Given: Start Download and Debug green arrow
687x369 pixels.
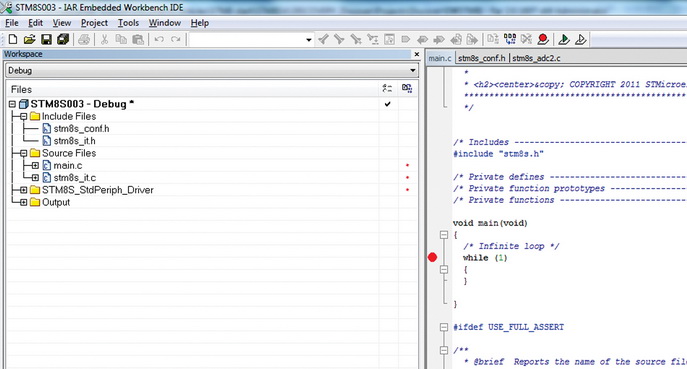Looking at the screenshot, I should 564,39.
